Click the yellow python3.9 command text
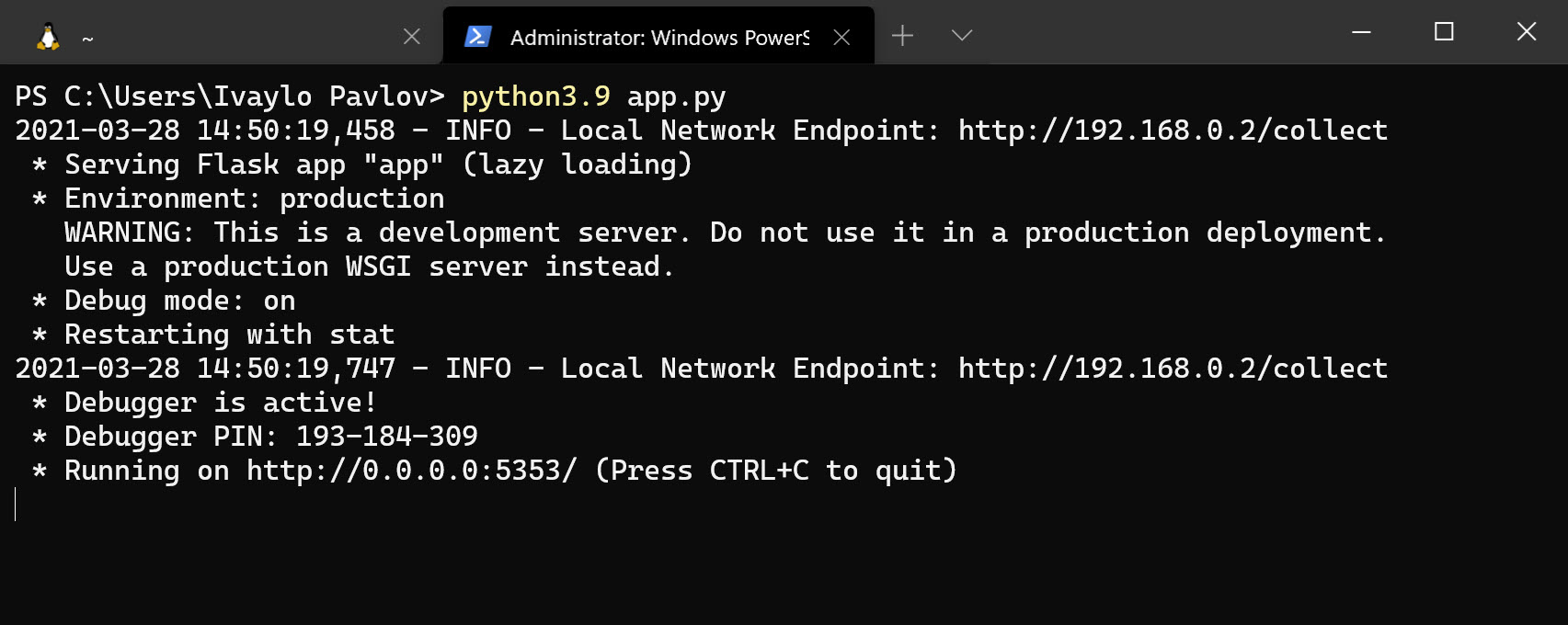 536,97
